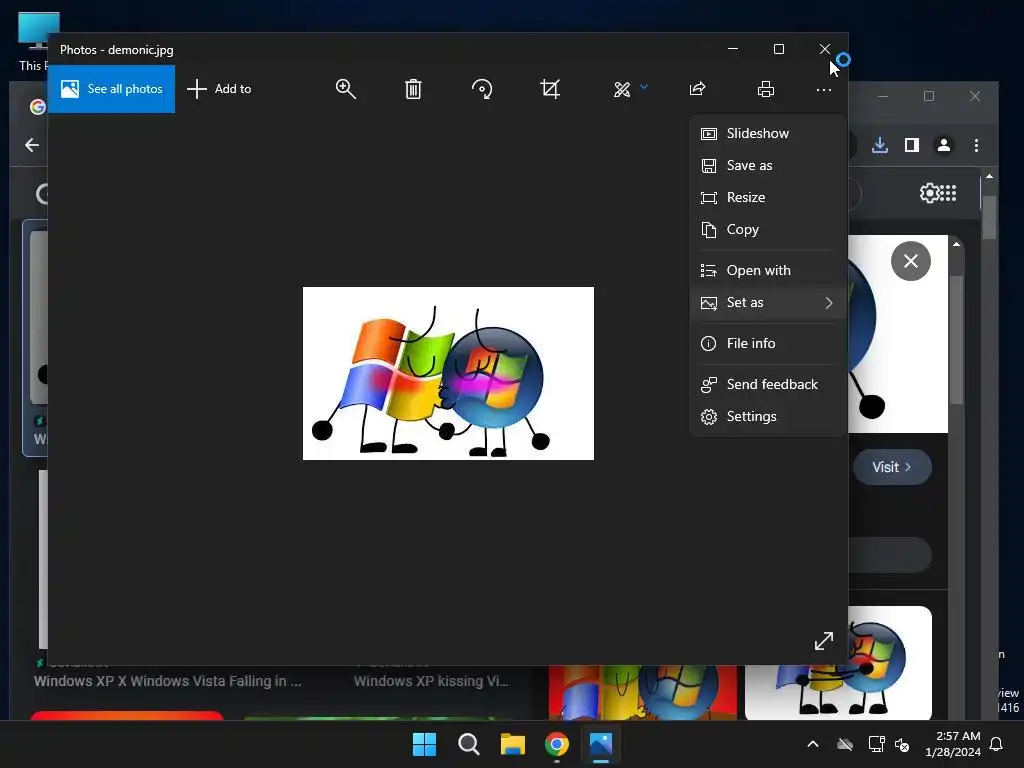Click the network tray icon

876,744
